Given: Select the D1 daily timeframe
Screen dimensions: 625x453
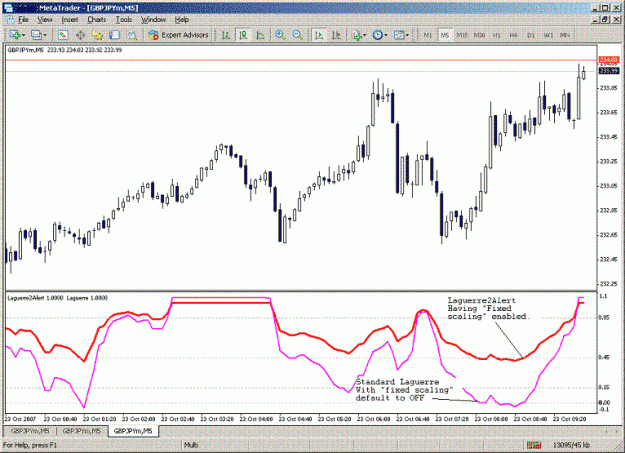Looking at the screenshot, I should [x=531, y=35].
